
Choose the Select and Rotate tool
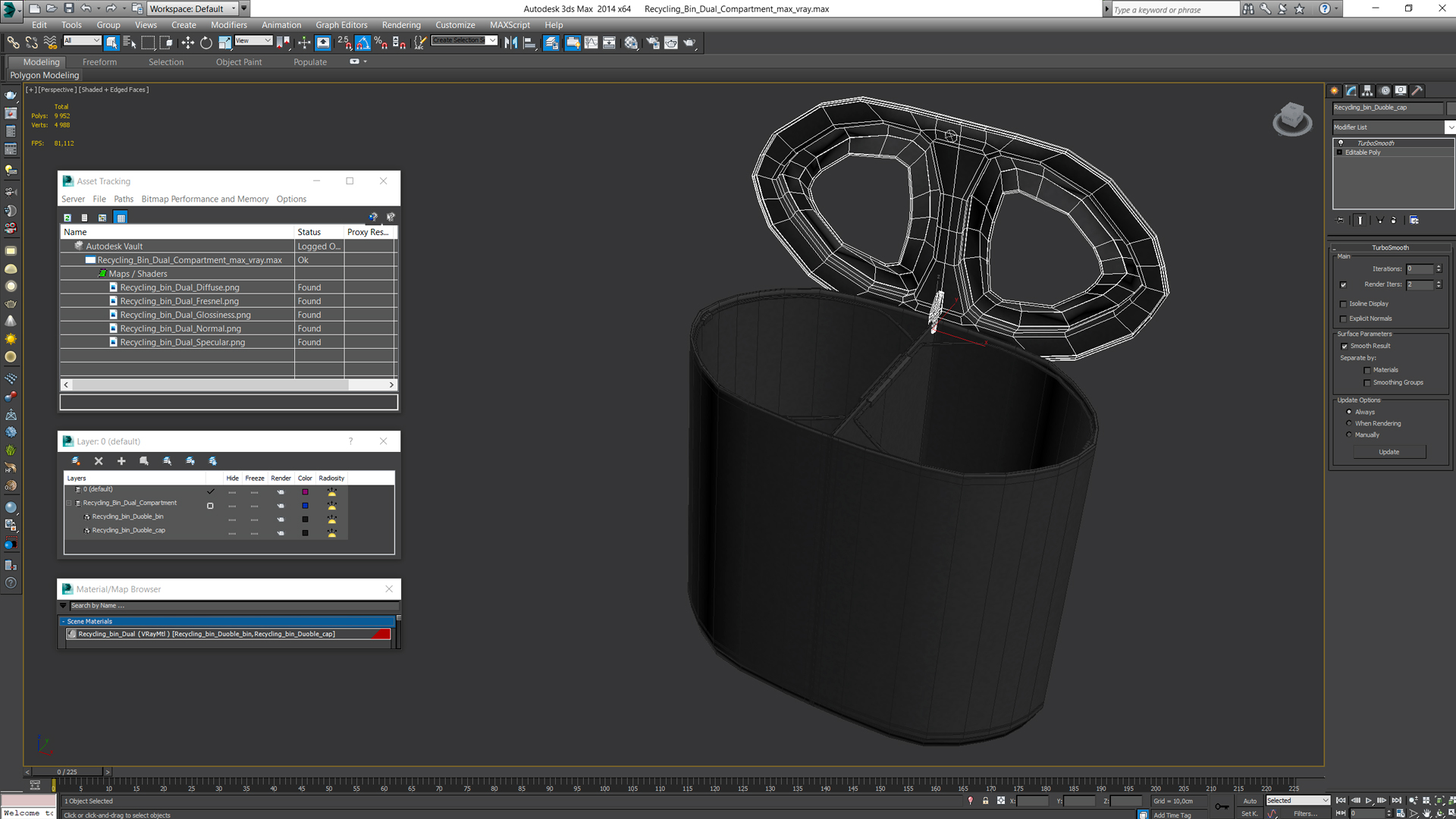pyautogui.click(x=206, y=42)
